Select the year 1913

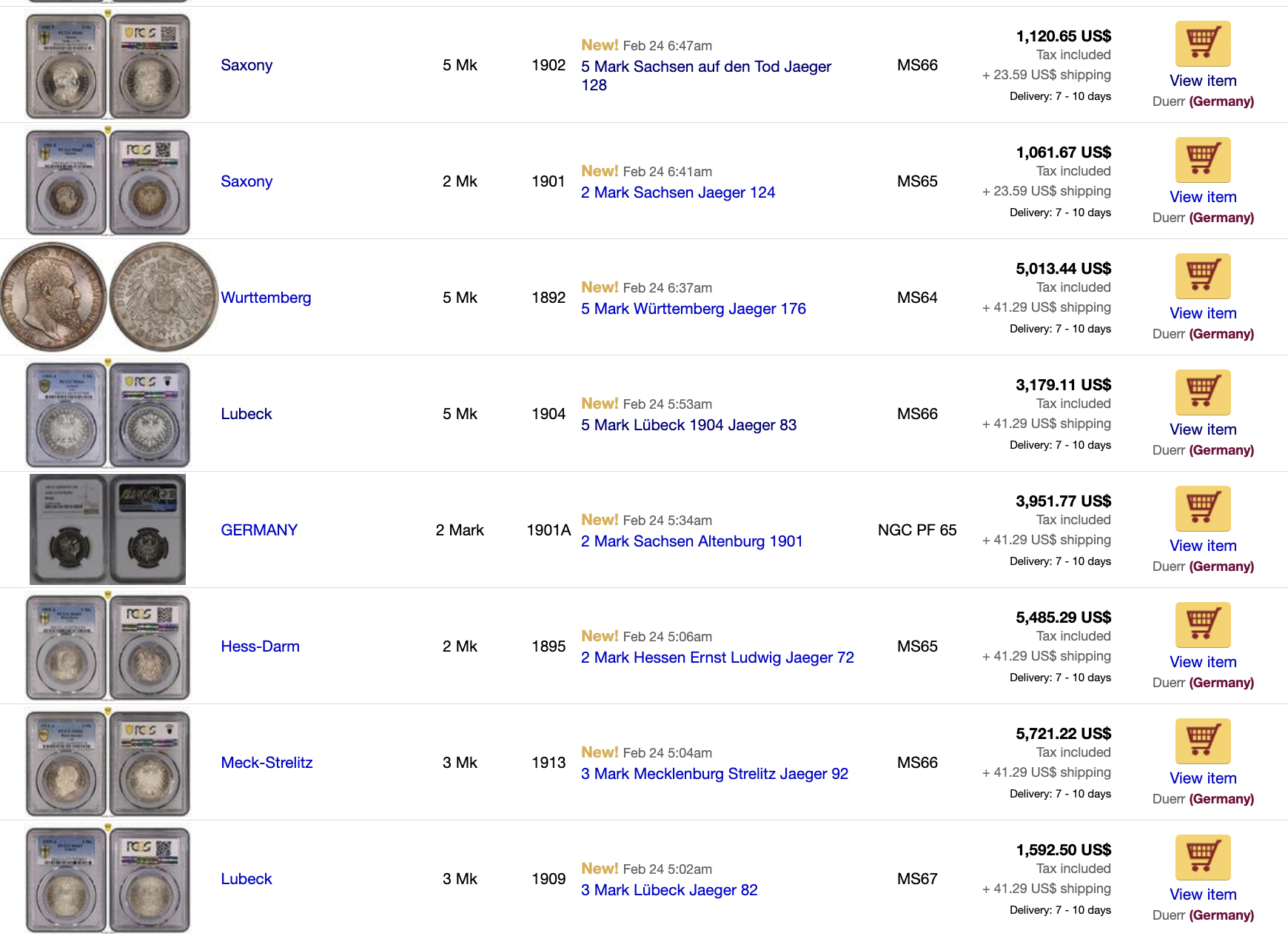[549, 763]
